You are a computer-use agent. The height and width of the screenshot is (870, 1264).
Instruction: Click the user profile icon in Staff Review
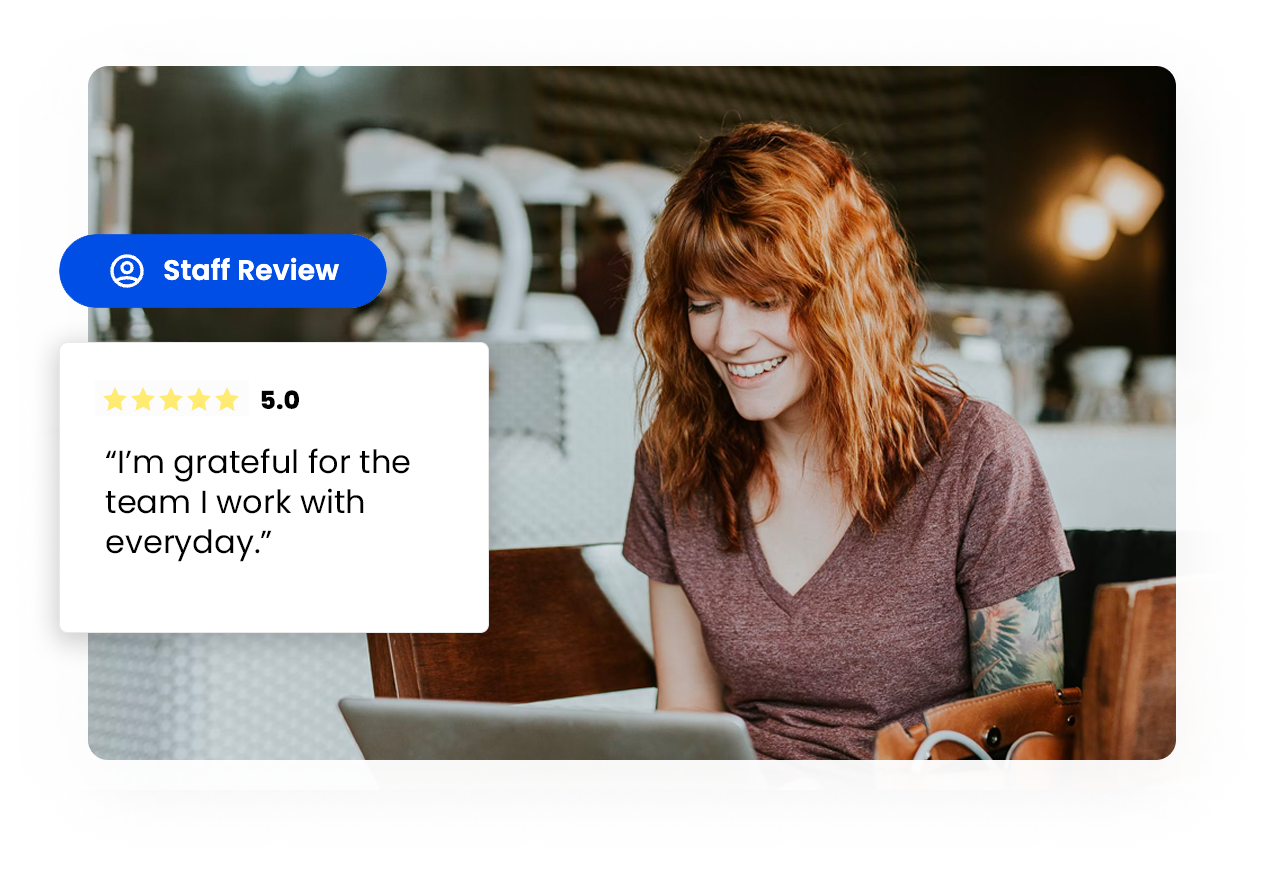pyautogui.click(x=127, y=270)
